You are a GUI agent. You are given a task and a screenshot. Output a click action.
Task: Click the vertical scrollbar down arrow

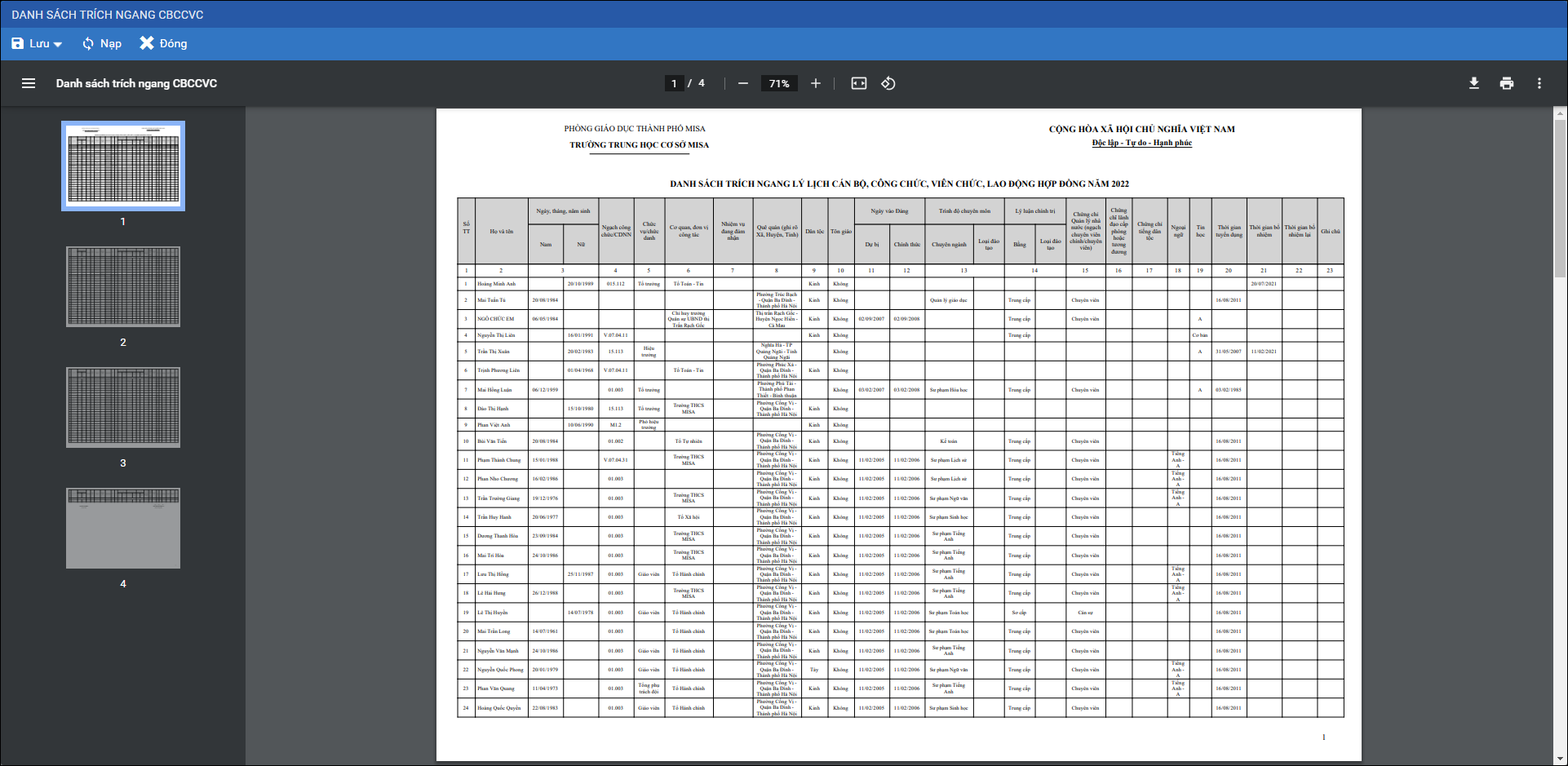point(1560,759)
